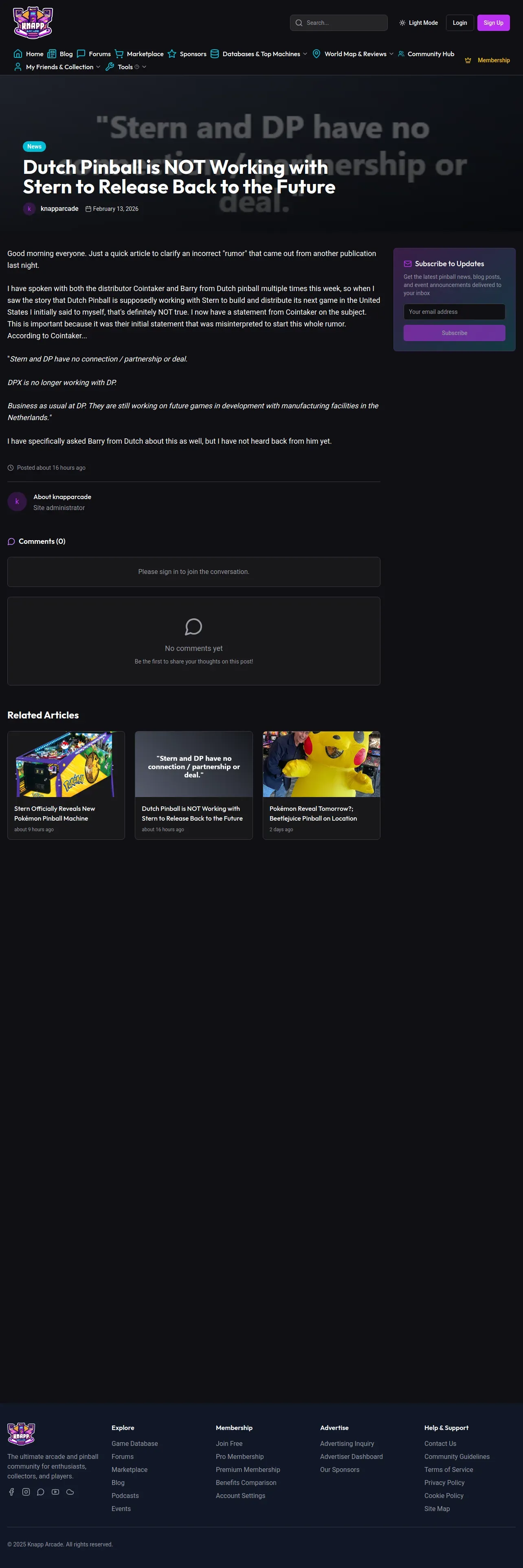
Task: Open Pokémon Reveal Tomorrow article title
Action: click(313, 813)
